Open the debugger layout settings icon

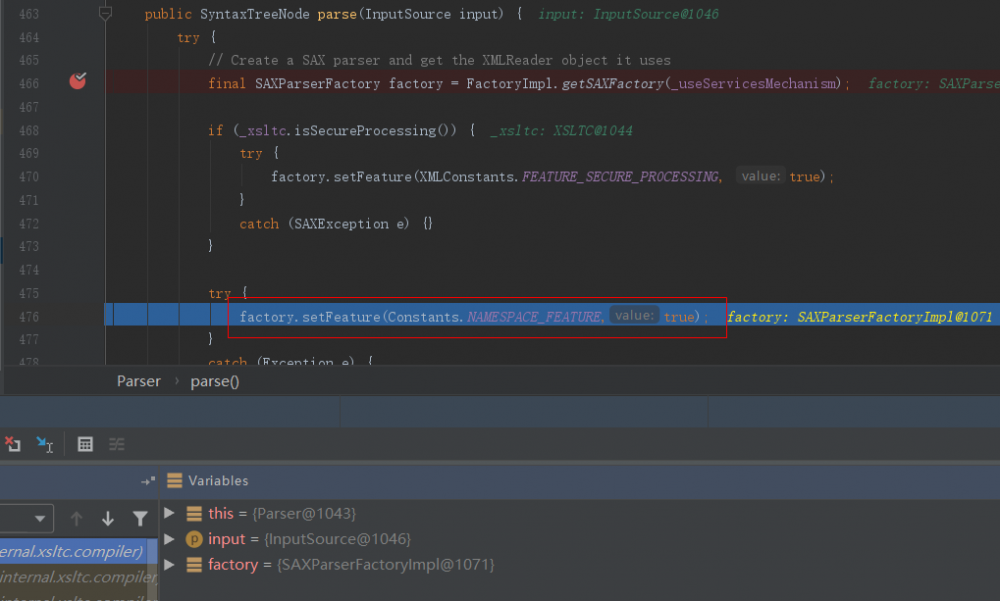click(x=117, y=444)
